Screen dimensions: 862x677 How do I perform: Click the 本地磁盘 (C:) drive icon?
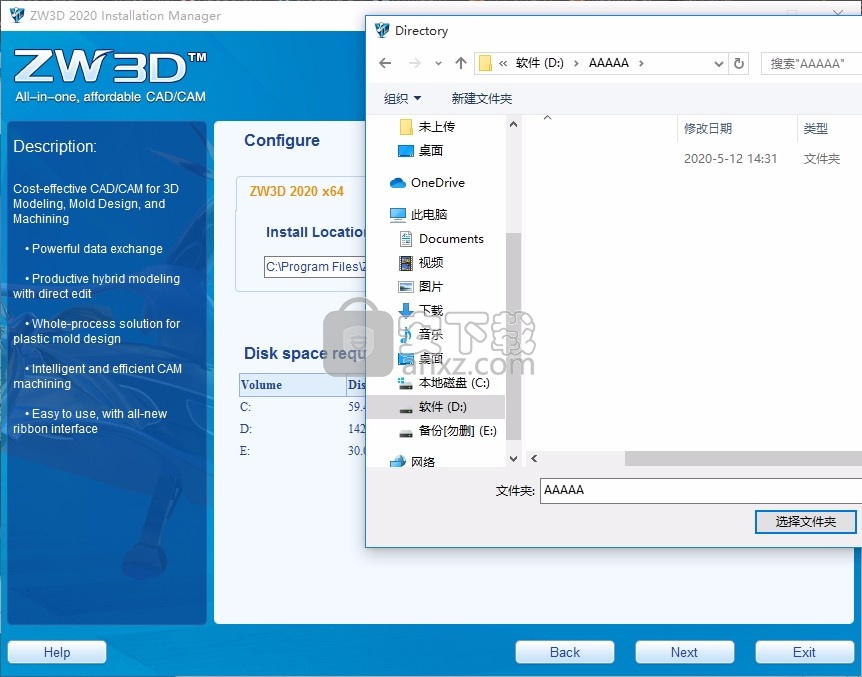point(406,383)
